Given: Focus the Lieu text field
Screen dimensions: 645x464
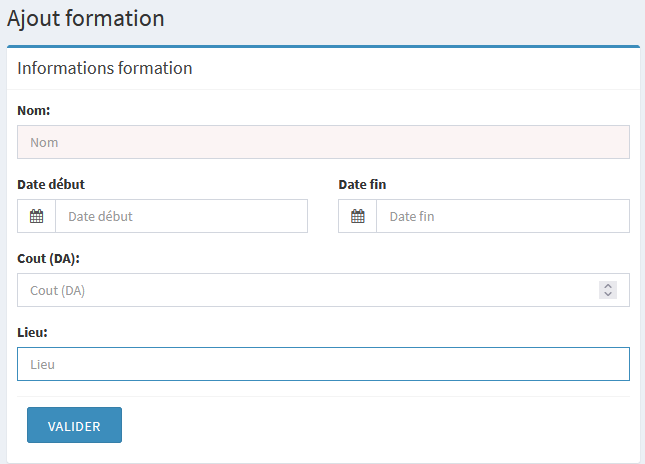Looking at the screenshot, I should click(x=323, y=364).
